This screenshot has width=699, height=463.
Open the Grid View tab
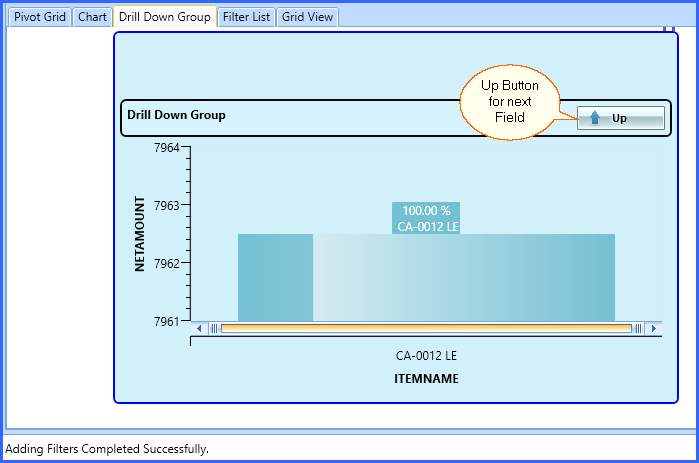308,17
